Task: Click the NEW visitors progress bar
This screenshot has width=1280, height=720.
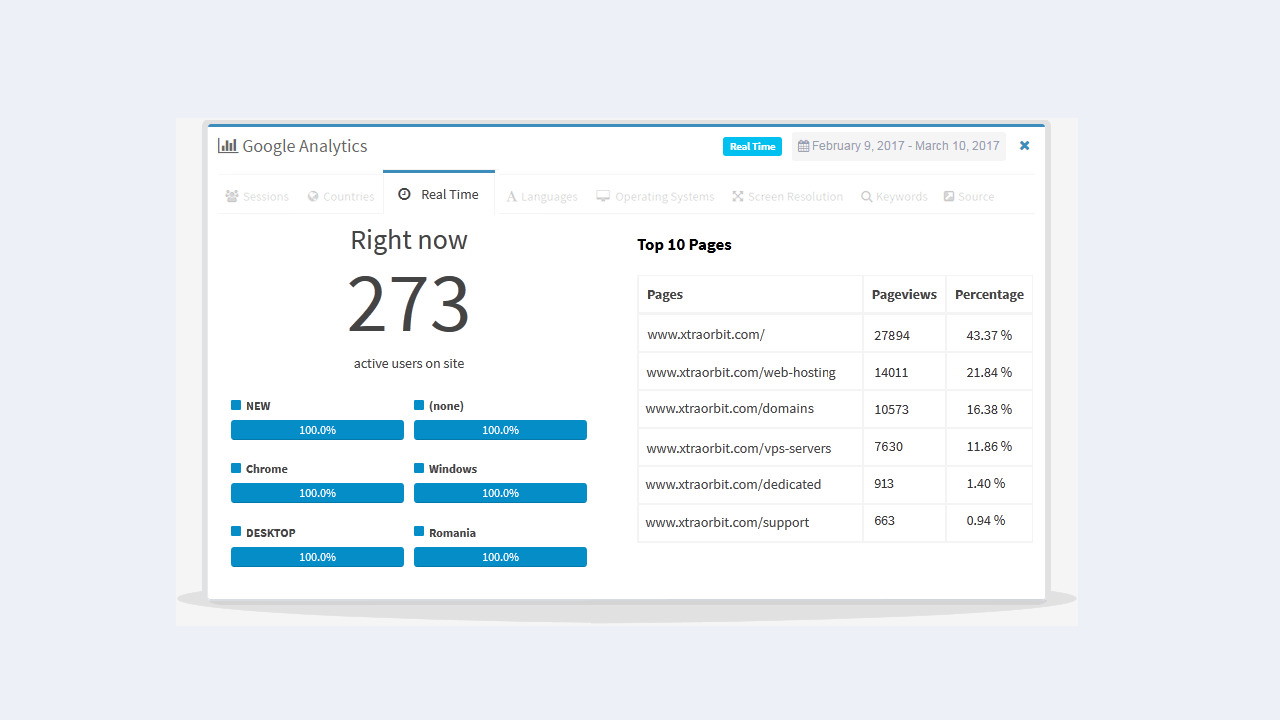Action: pos(317,430)
